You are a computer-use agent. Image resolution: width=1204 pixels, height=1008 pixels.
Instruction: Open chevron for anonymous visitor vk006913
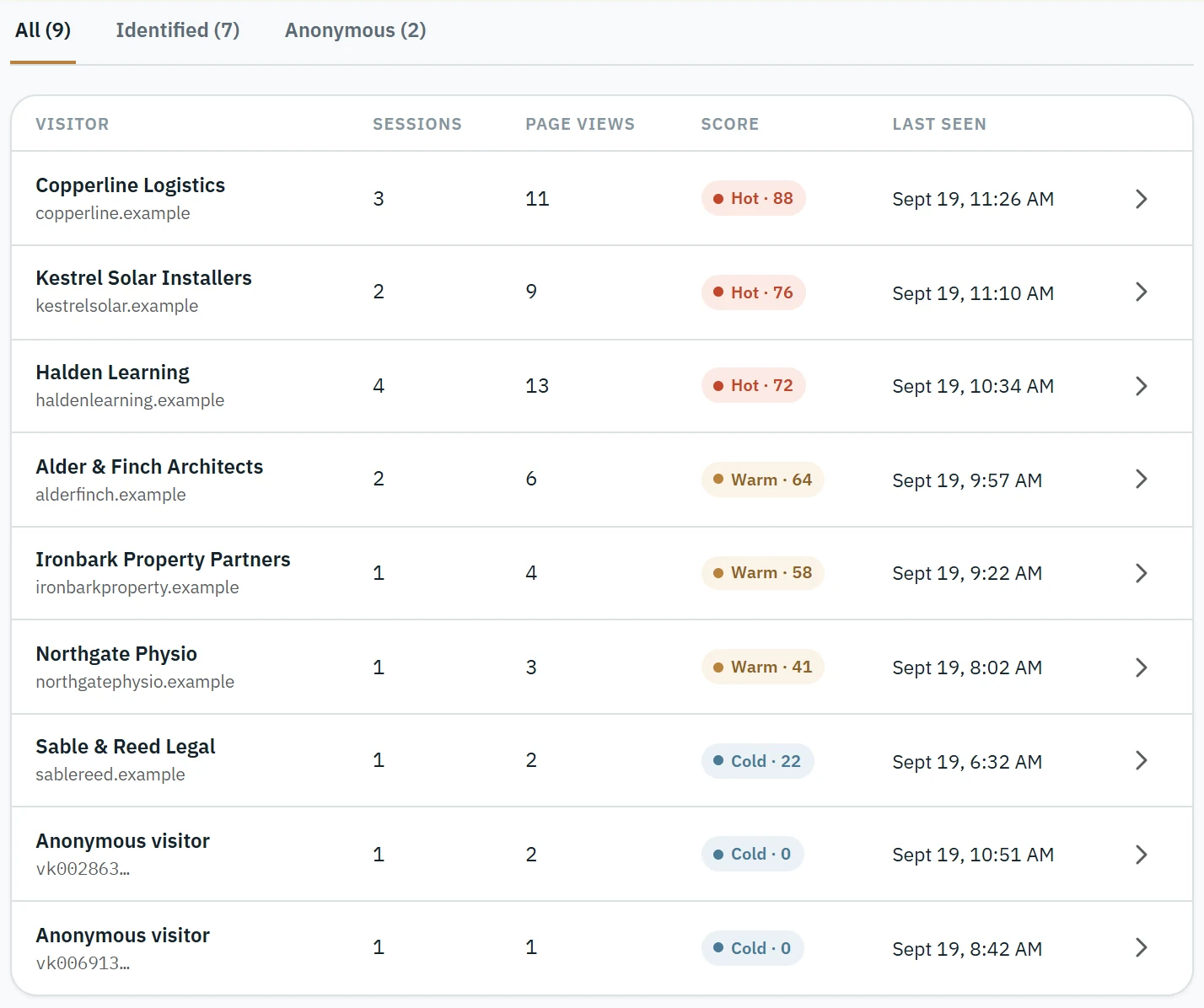pyautogui.click(x=1141, y=947)
